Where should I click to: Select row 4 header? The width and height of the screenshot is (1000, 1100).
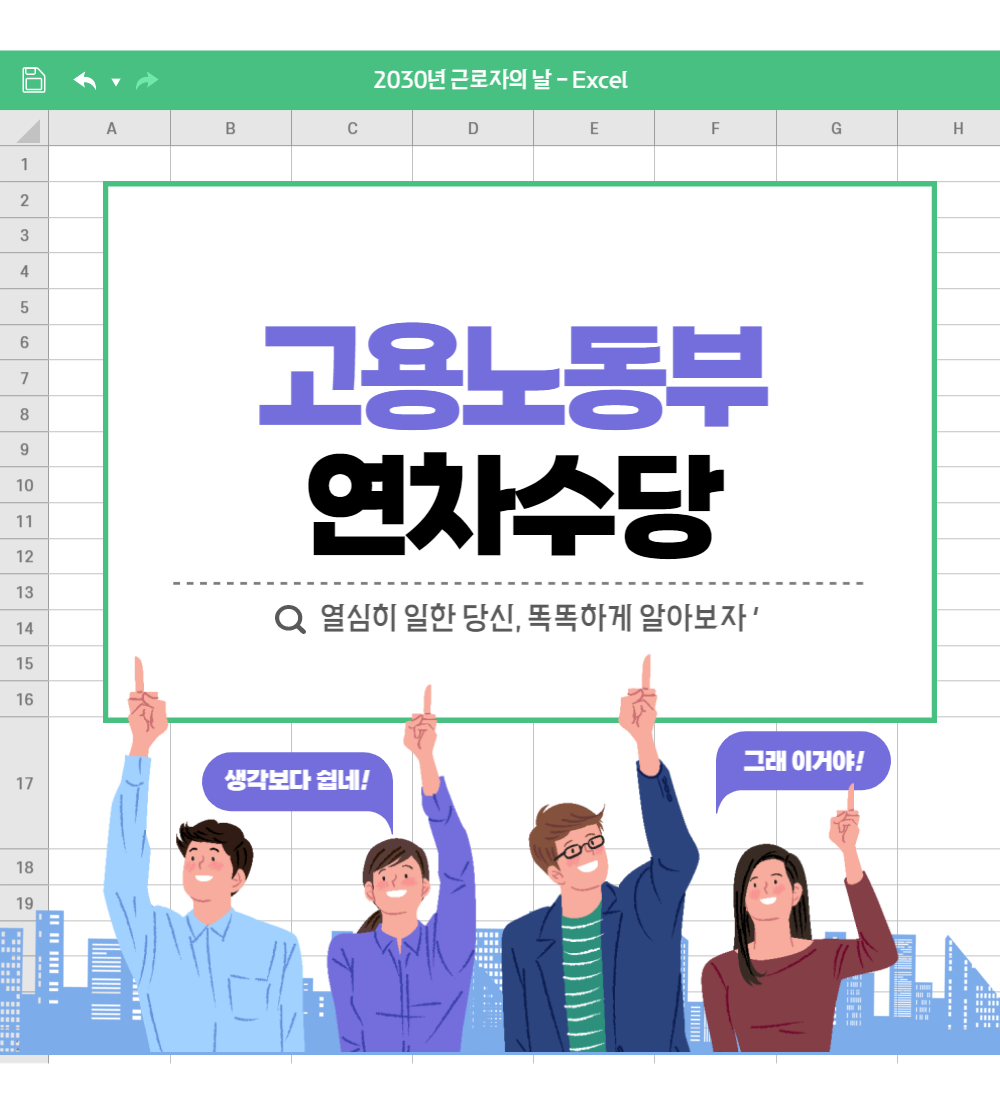pyautogui.click(x=25, y=271)
